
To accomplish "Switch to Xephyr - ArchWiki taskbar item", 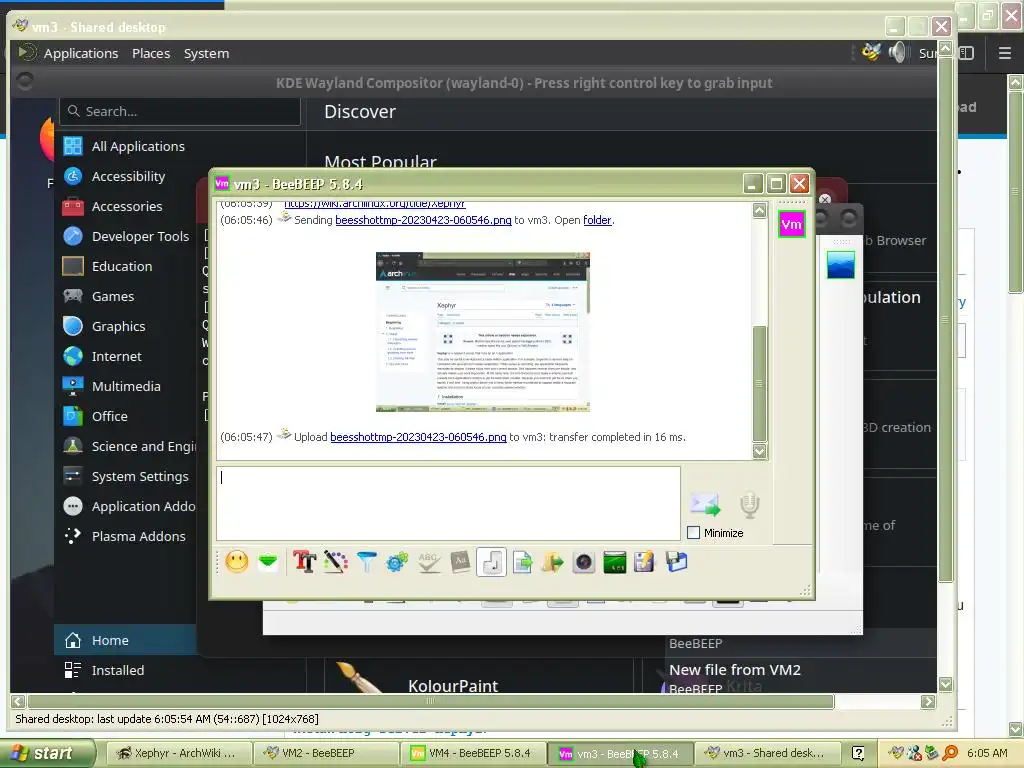I will click(x=178, y=753).
